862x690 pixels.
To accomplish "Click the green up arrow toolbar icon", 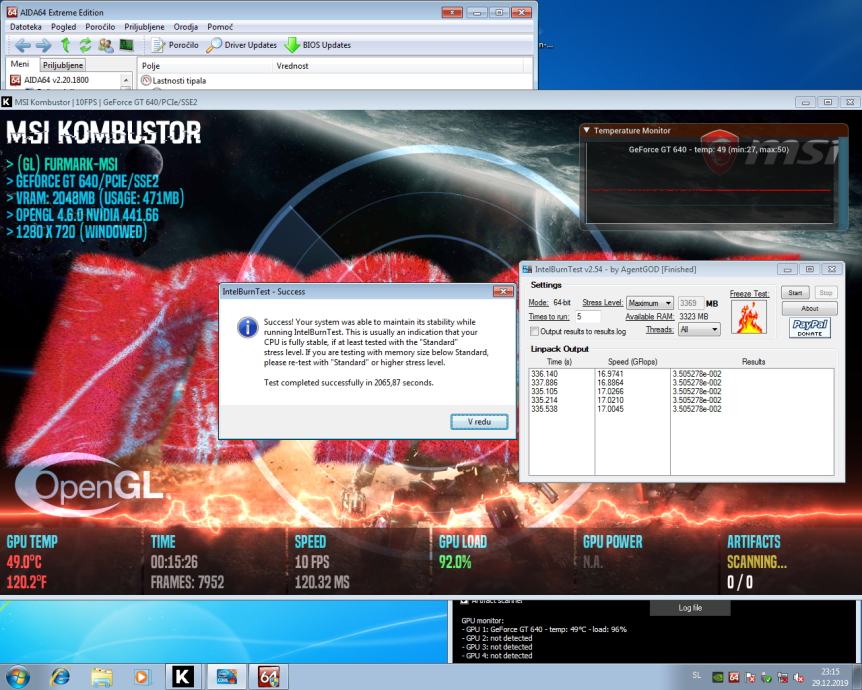I will coord(65,45).
